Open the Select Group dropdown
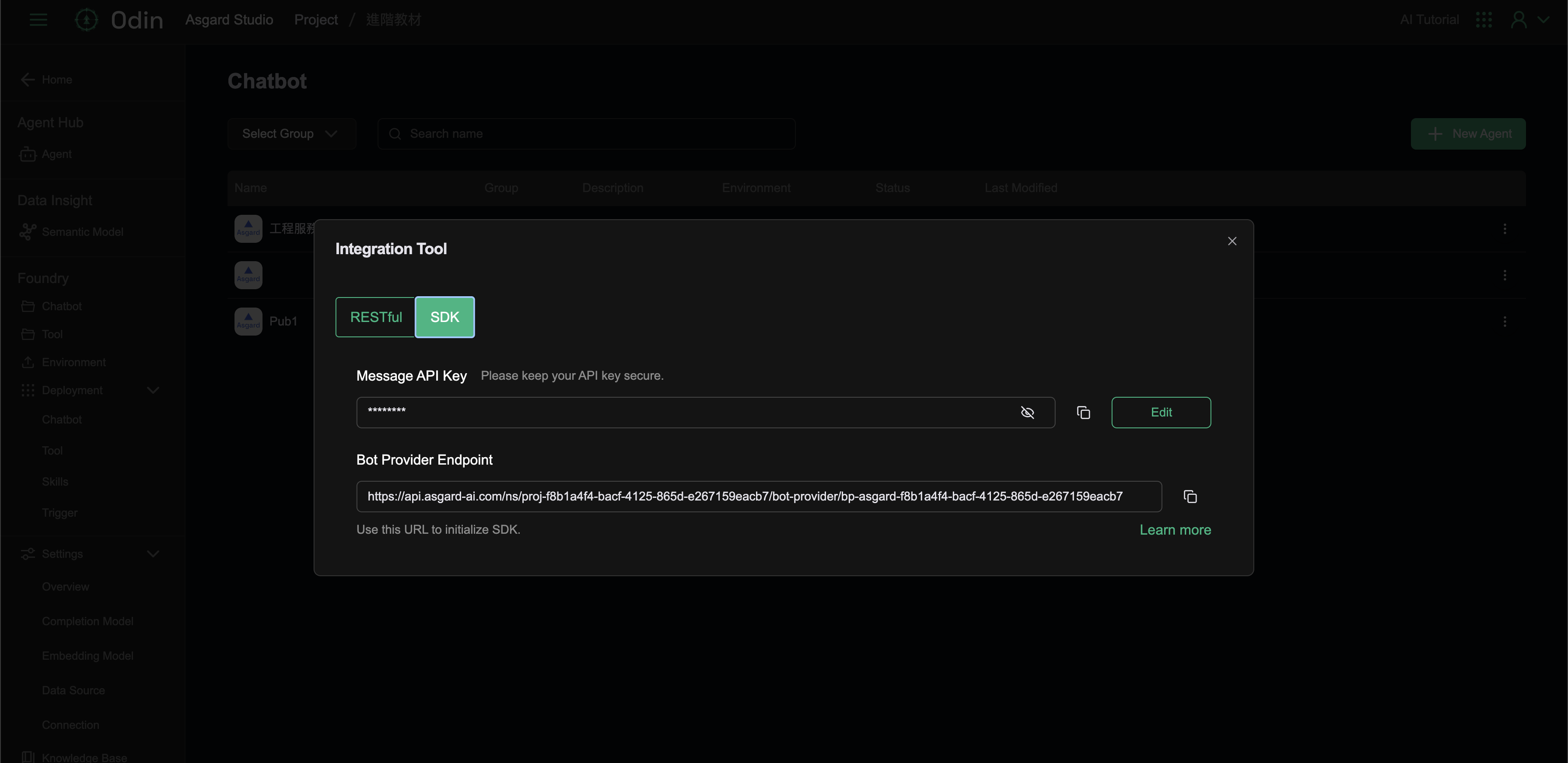The image size is (1568, 763). tap(291, 134)
